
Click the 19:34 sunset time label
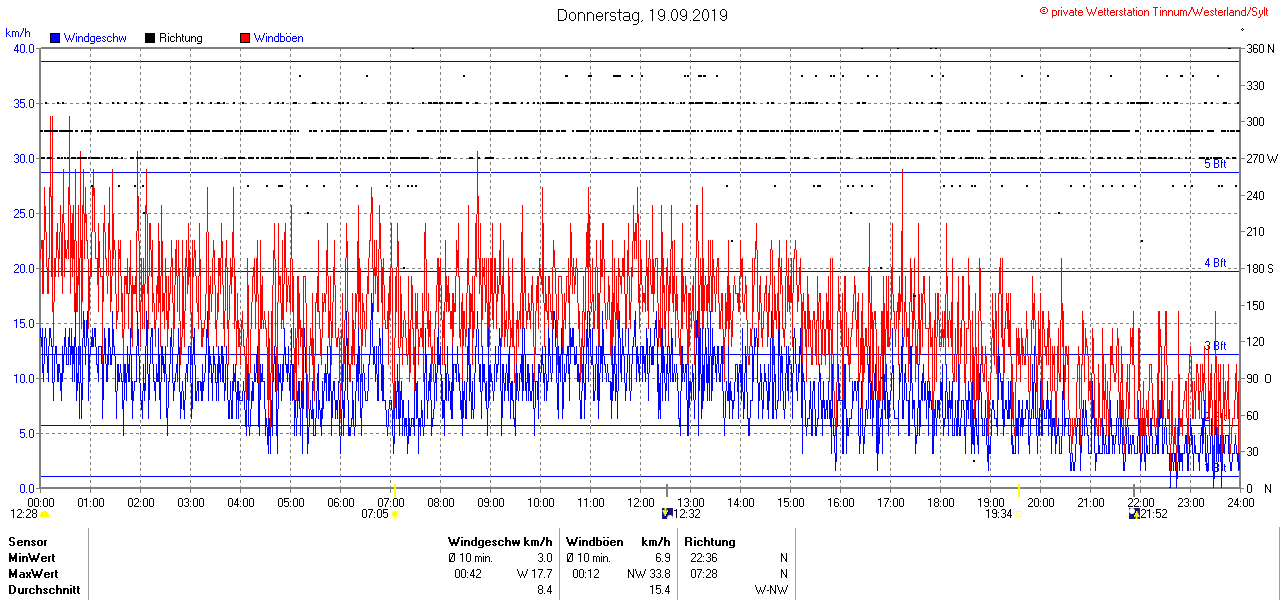(999, 514)
